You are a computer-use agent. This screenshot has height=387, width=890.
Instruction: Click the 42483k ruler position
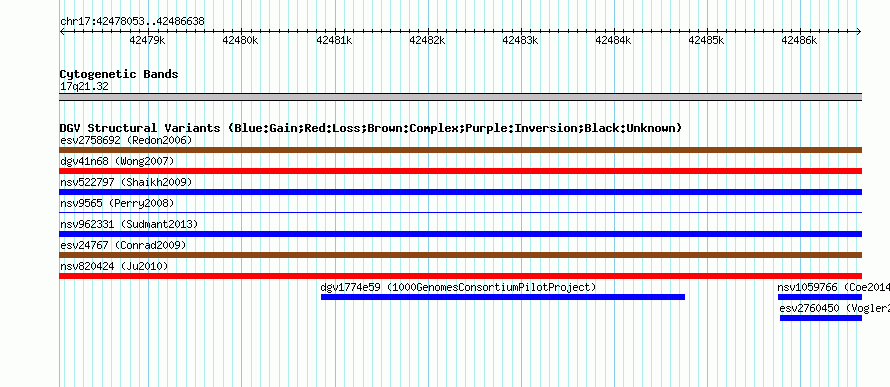520,40
